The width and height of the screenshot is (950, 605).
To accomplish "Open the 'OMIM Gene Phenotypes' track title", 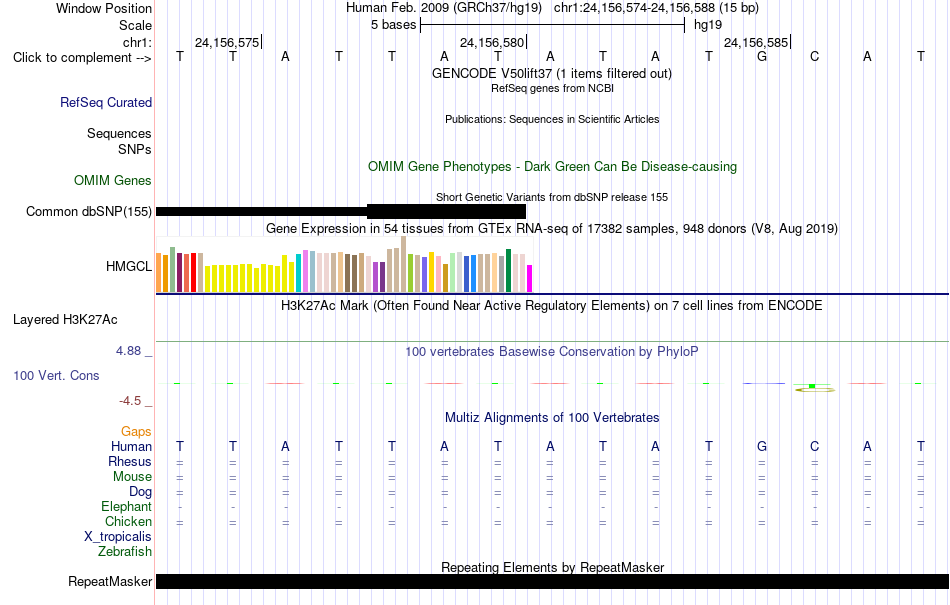I will [552, 167].
